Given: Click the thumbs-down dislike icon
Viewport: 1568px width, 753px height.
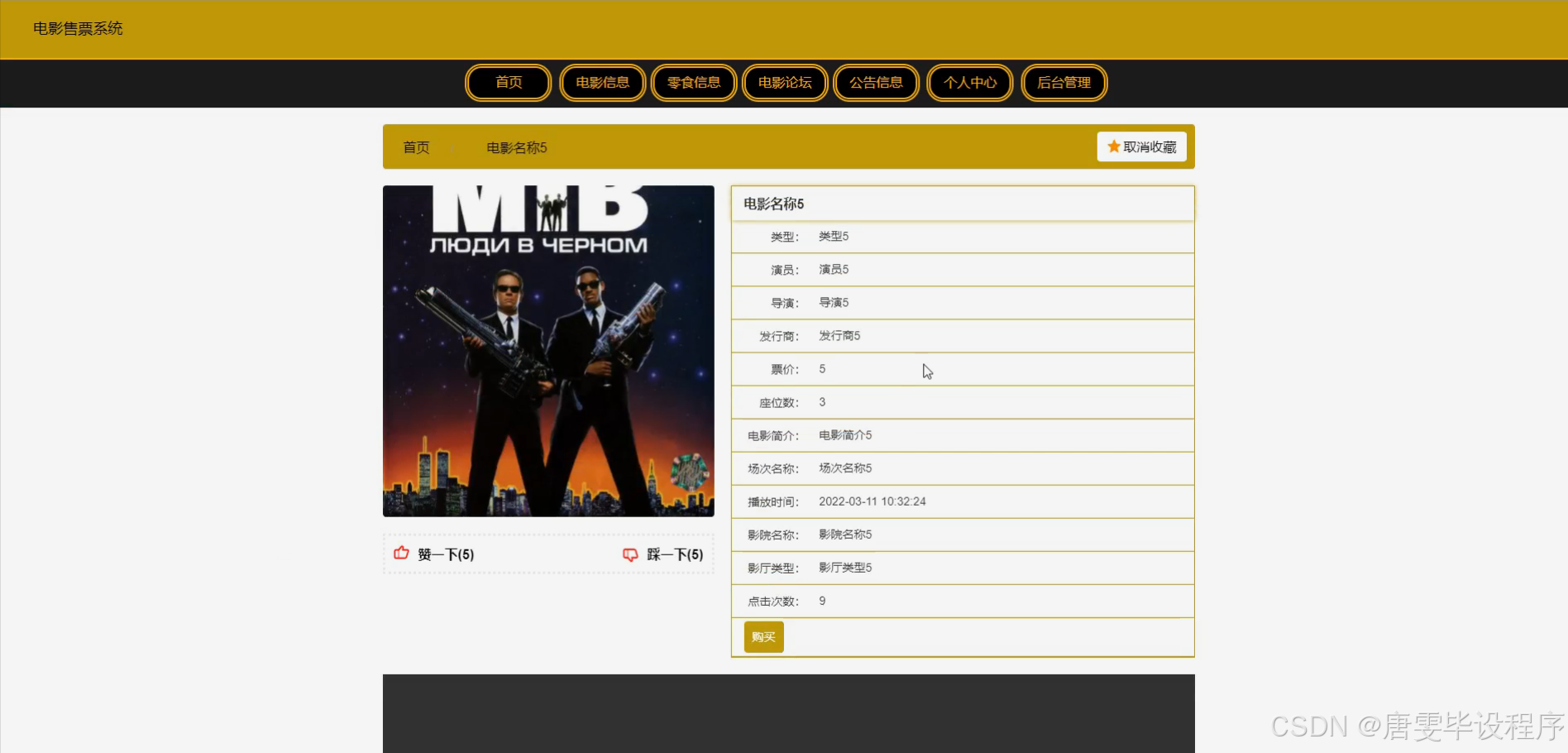Looking at the screenshot, I should [630, 554].
